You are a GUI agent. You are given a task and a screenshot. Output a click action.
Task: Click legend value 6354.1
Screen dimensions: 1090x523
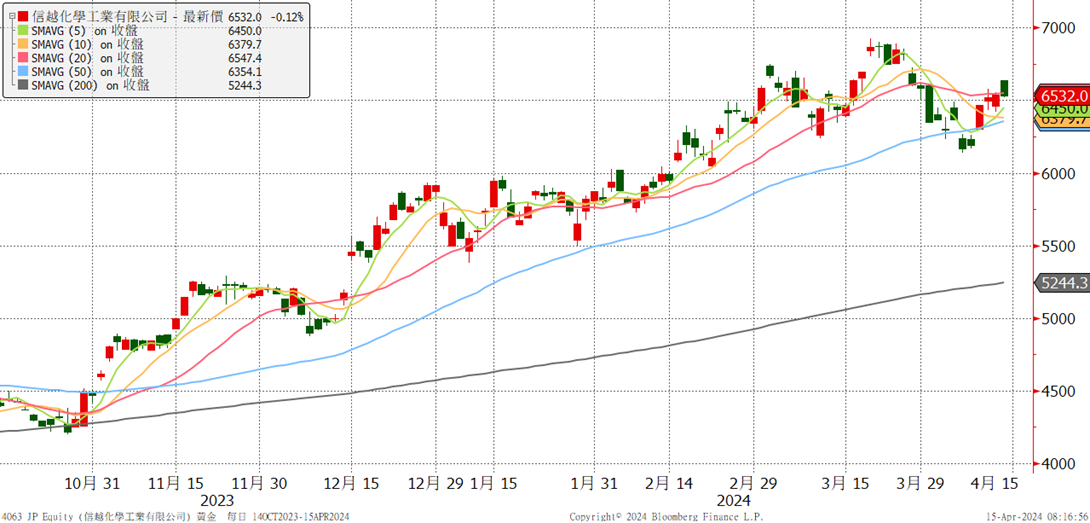(x=247, y=72)
